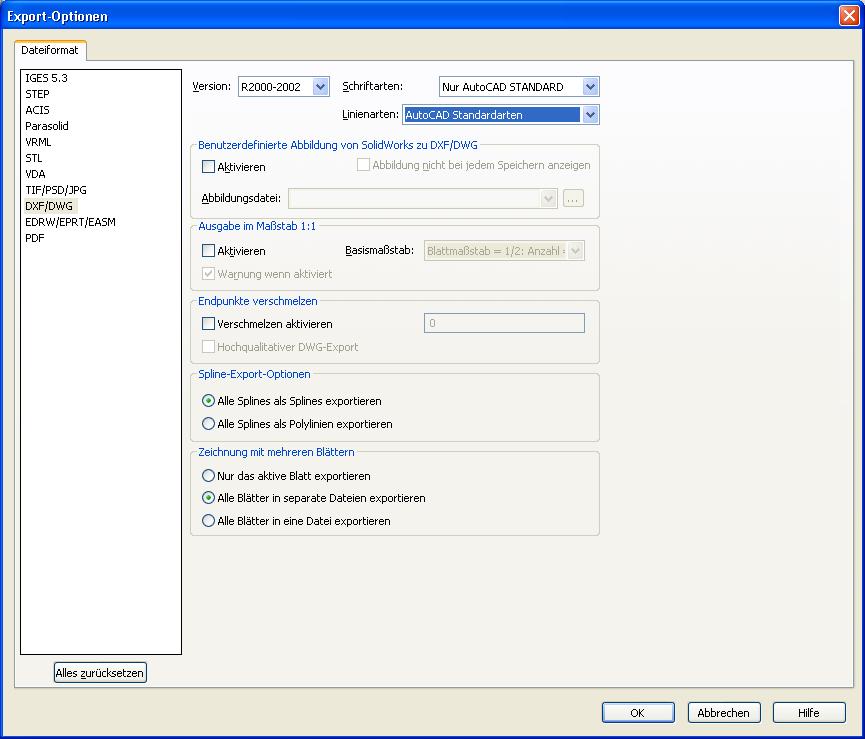Select VRML format entry
This screenshot has width=865, height=739.
(38, 142)
